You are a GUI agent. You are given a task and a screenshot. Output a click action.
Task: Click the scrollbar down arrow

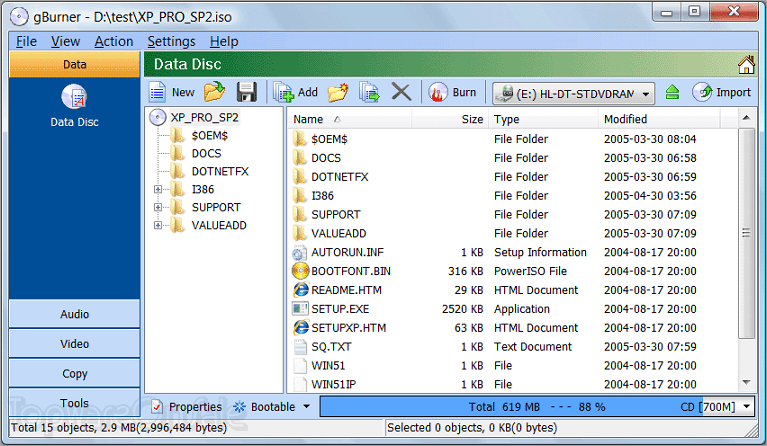click(746, 382)
